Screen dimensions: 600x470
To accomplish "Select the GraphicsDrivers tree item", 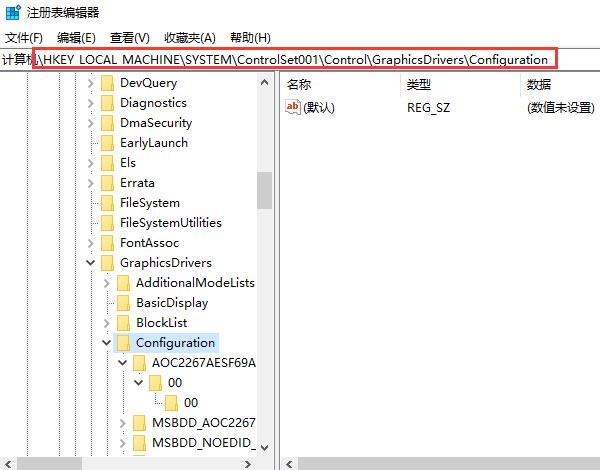I will tap(166, 263).
